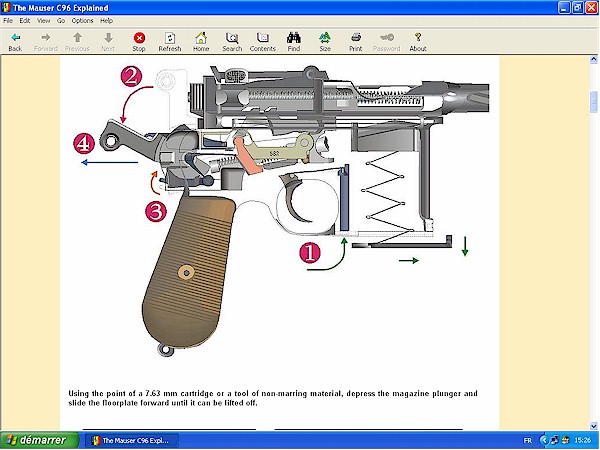Open About with the question mark icon
The width and height of the screenshot is (600, 450).
pyautogui.click(x=418, y=38)
